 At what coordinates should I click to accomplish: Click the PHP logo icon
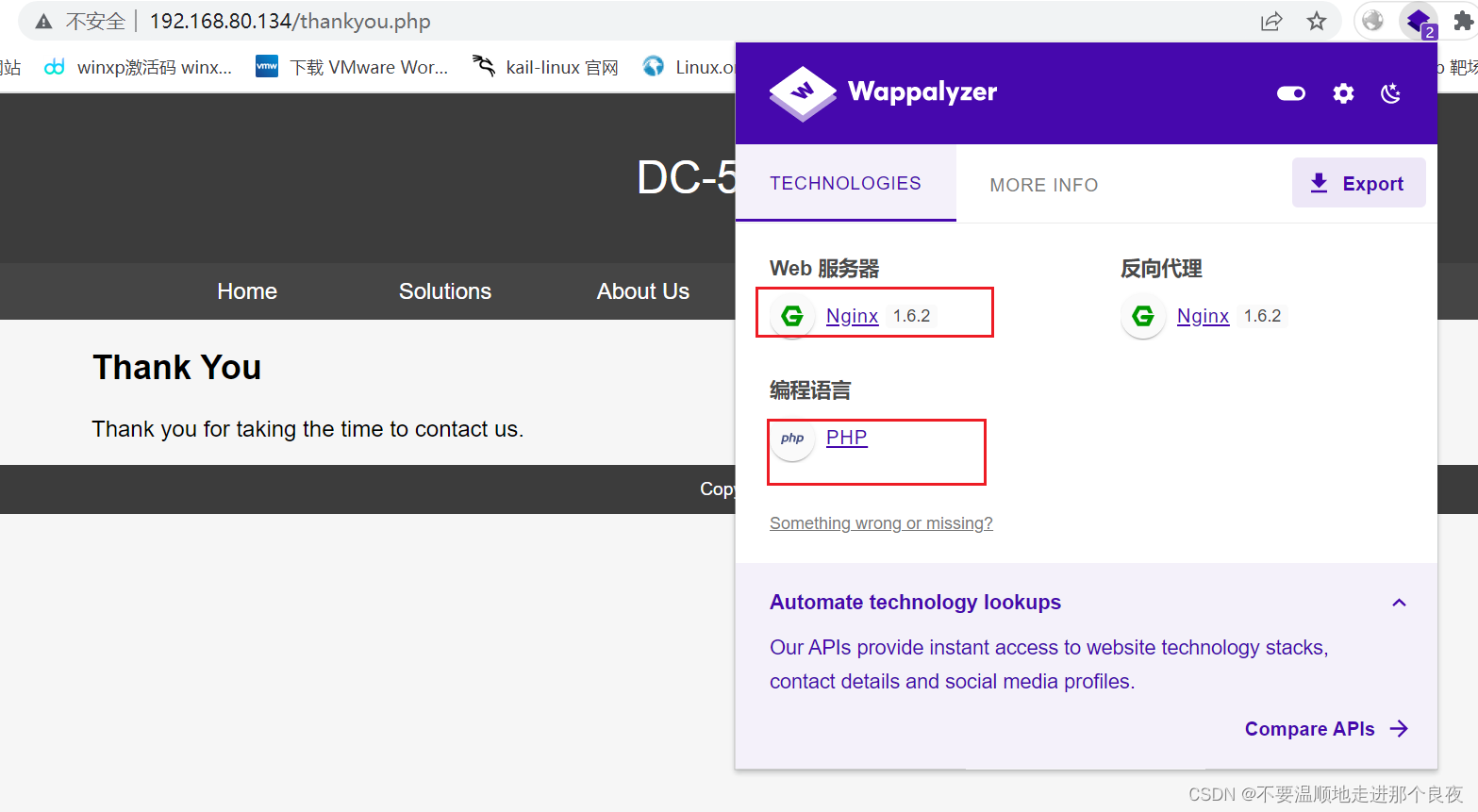[x=792, y=439]
